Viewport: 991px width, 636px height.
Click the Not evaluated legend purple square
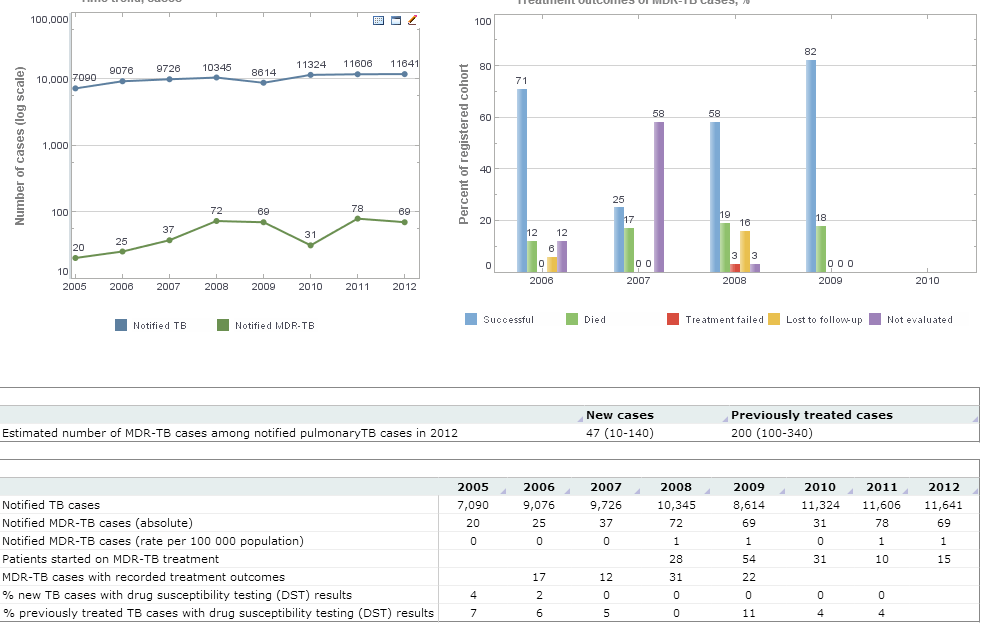875,319
